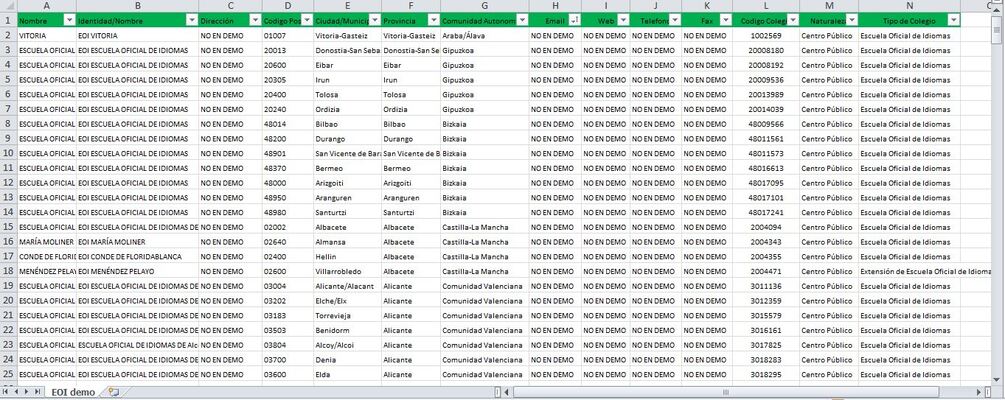This screenshot has width=1005, height=400.
Task: Select Codigo Colegio cell 20008192
Action: [x=766, y=65]
